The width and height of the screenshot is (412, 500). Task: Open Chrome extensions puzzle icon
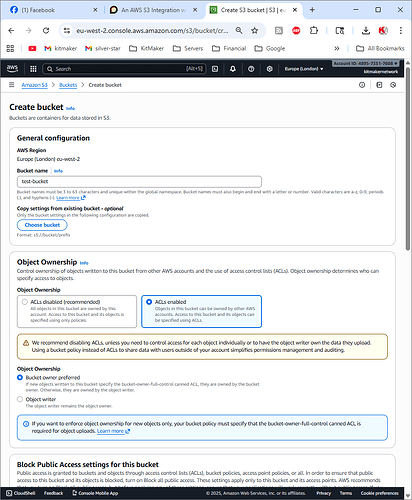click(x=314, y=31)
